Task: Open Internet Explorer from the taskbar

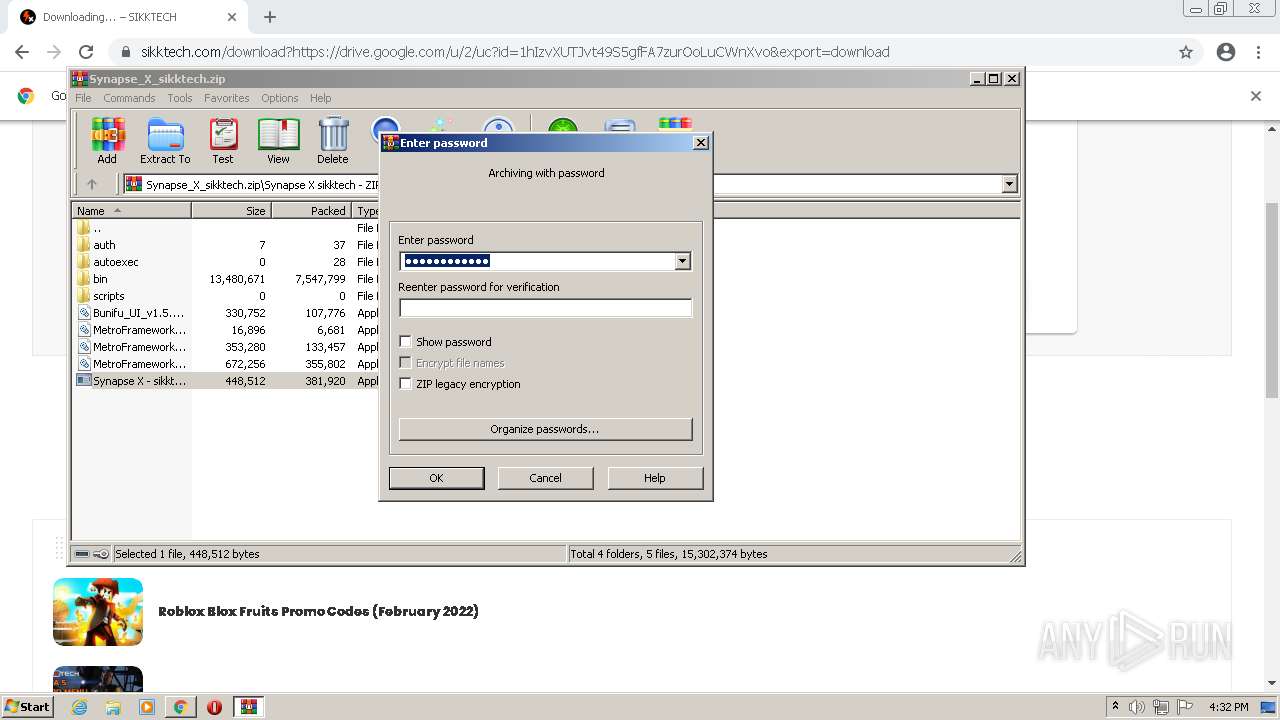Action: click(80, 707)
